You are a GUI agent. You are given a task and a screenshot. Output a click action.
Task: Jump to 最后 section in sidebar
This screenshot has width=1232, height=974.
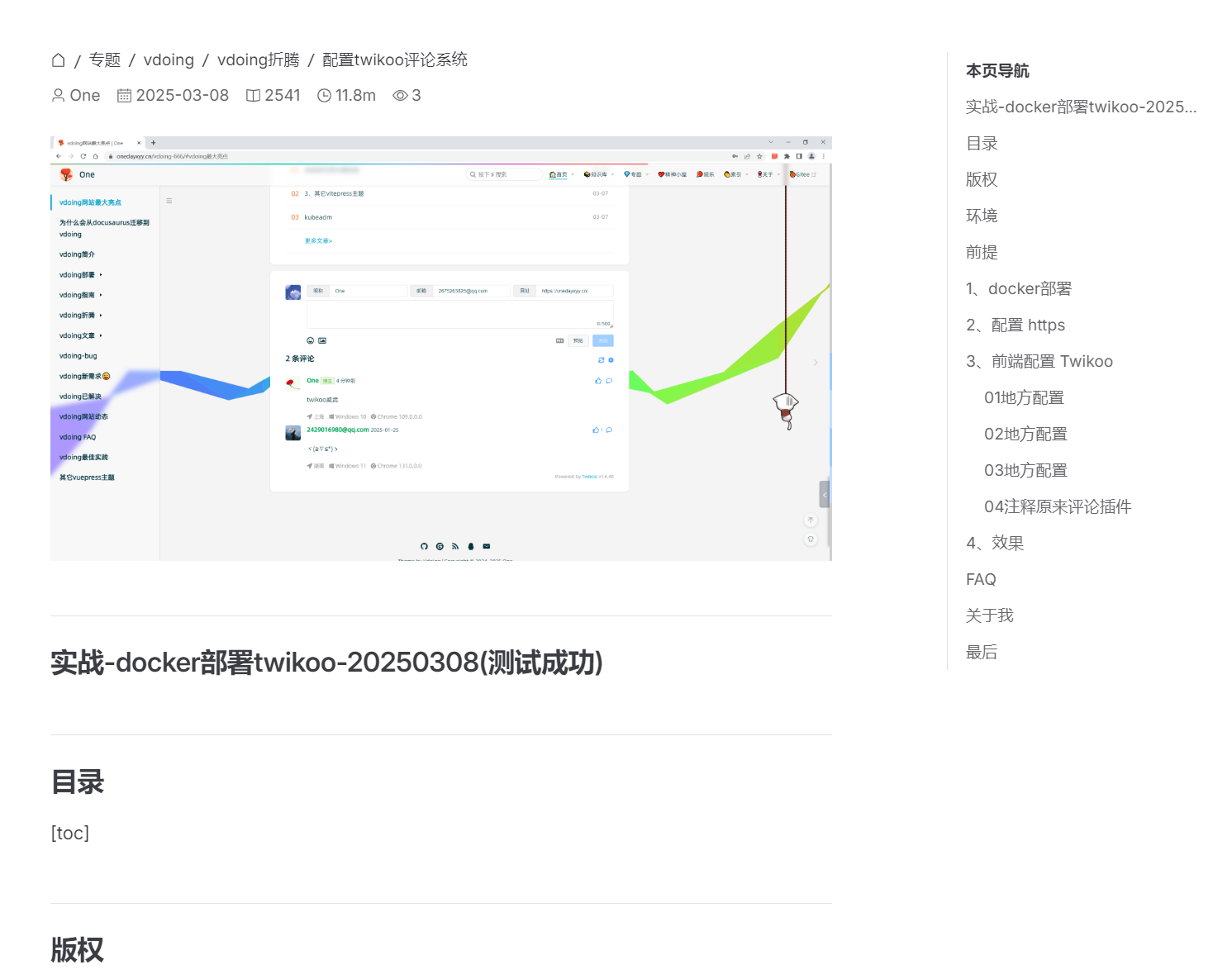[982, 652]
